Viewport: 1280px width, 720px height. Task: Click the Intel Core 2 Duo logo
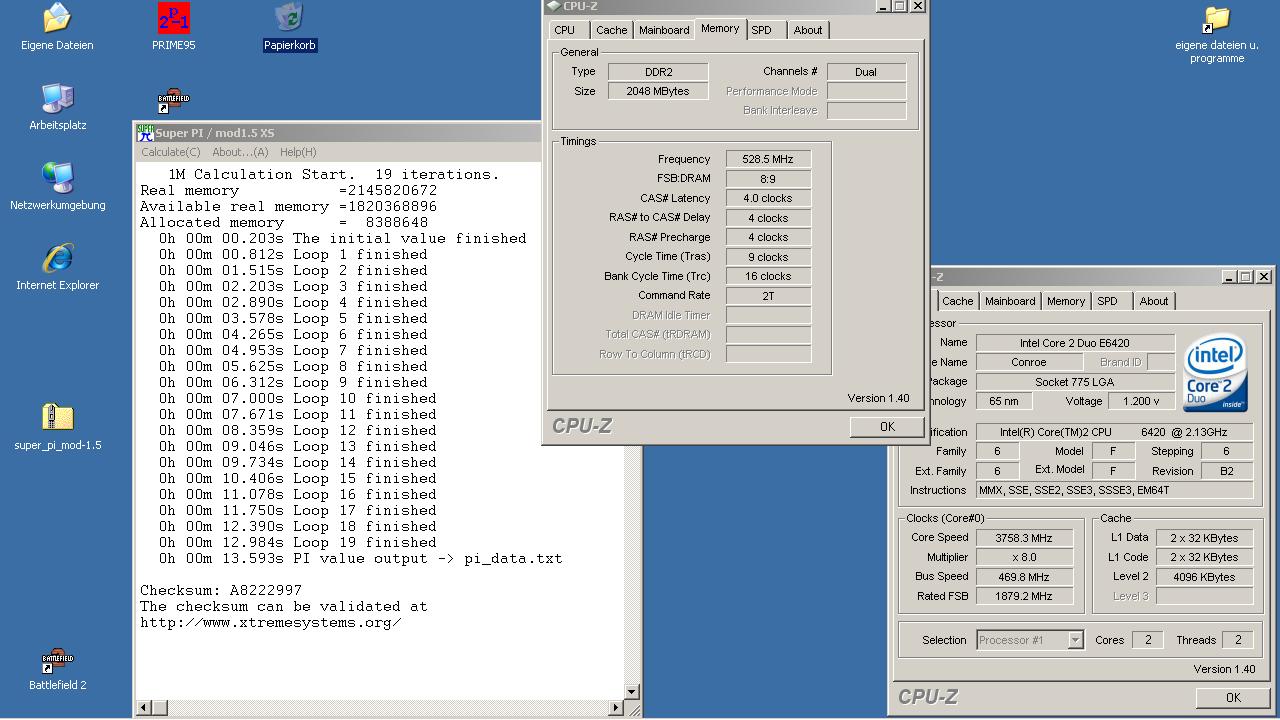[x=1215, y=373]
